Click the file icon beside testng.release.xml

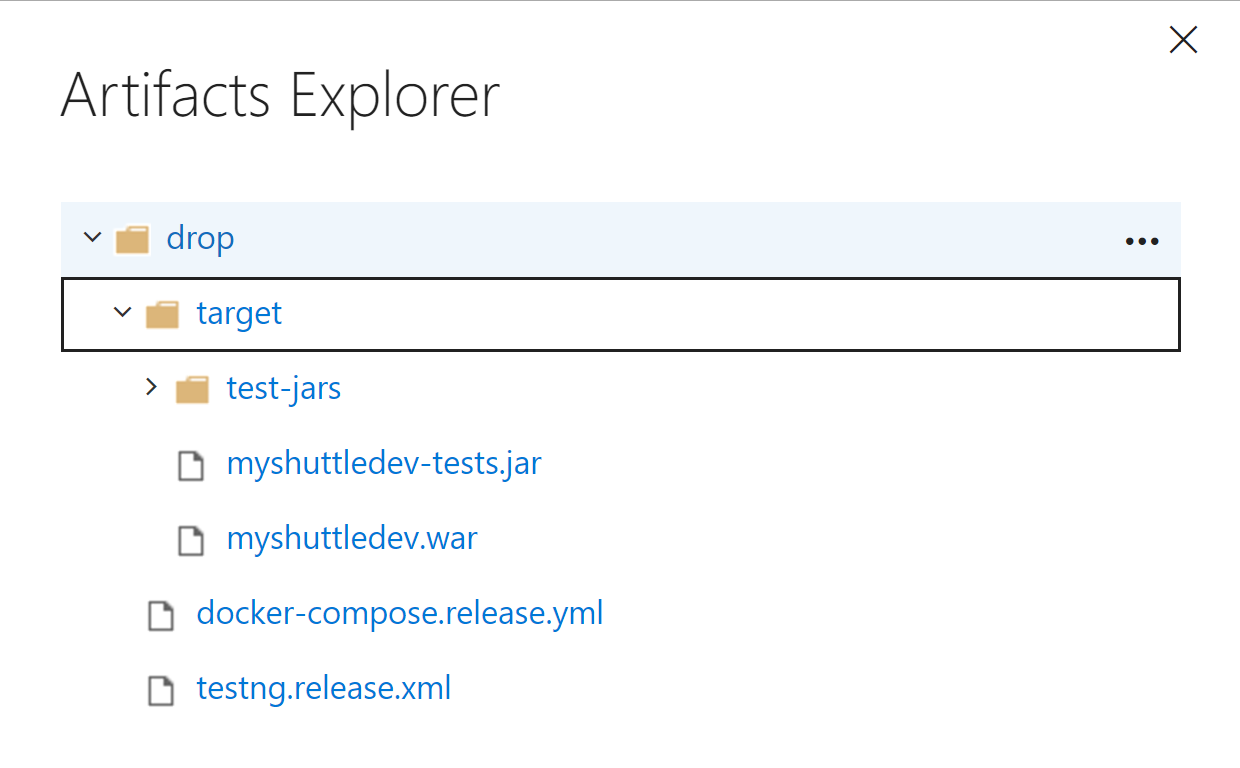pyautogui.click(x=160, y=690)
